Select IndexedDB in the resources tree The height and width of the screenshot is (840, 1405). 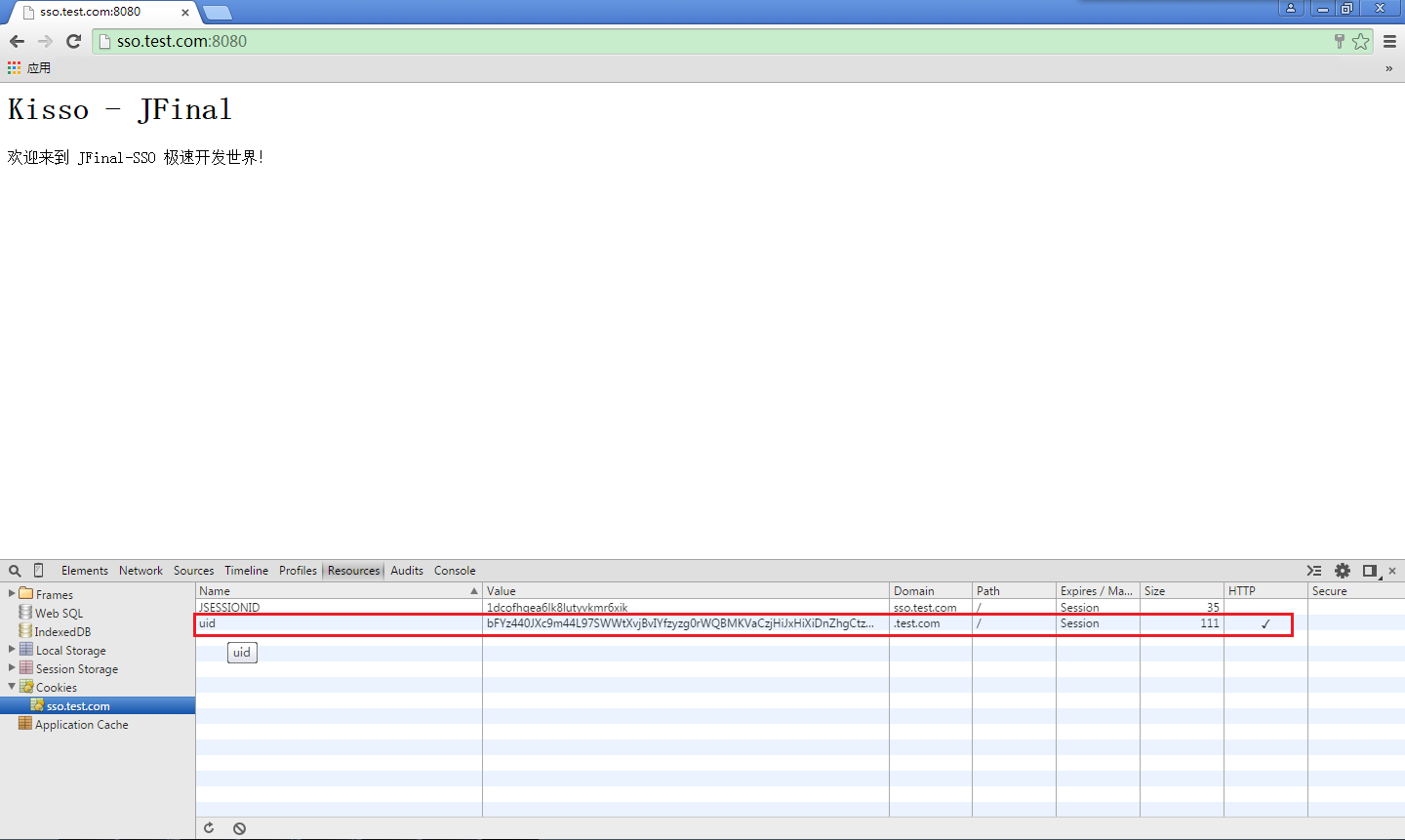coord(62,631)
